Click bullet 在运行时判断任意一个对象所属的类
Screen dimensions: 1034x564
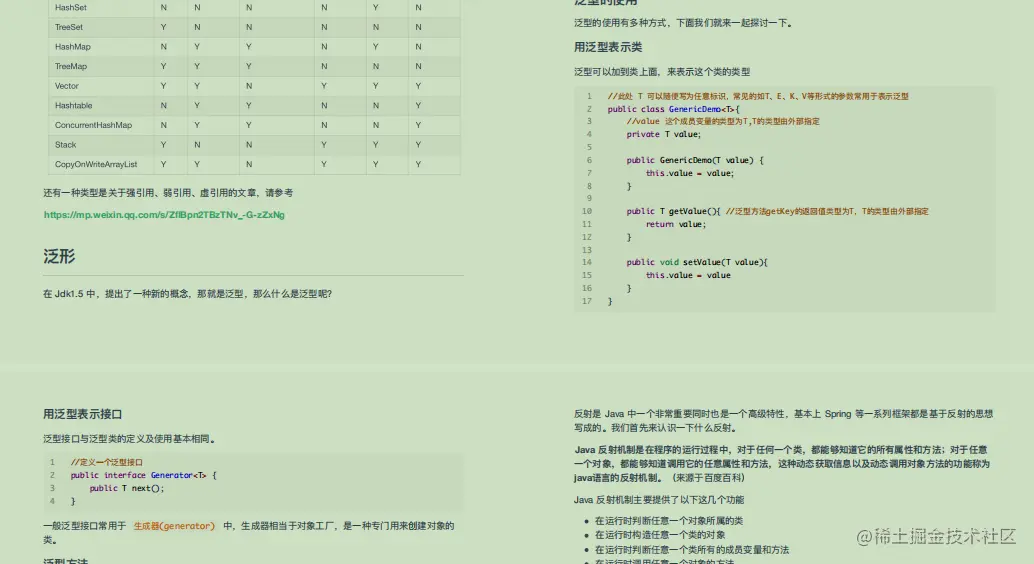[x=669, y=520]
